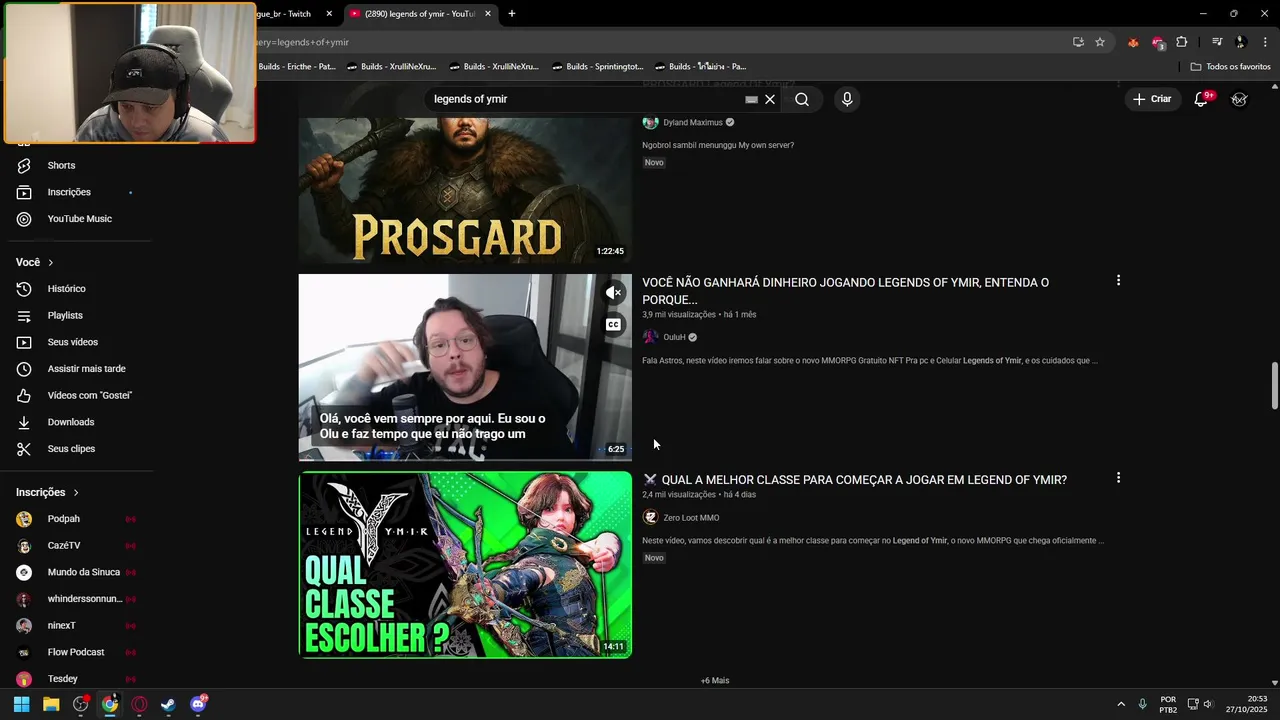Open Flow Podcast subscription
This screenshot has height=720, width=1280.
click(76, 652)
